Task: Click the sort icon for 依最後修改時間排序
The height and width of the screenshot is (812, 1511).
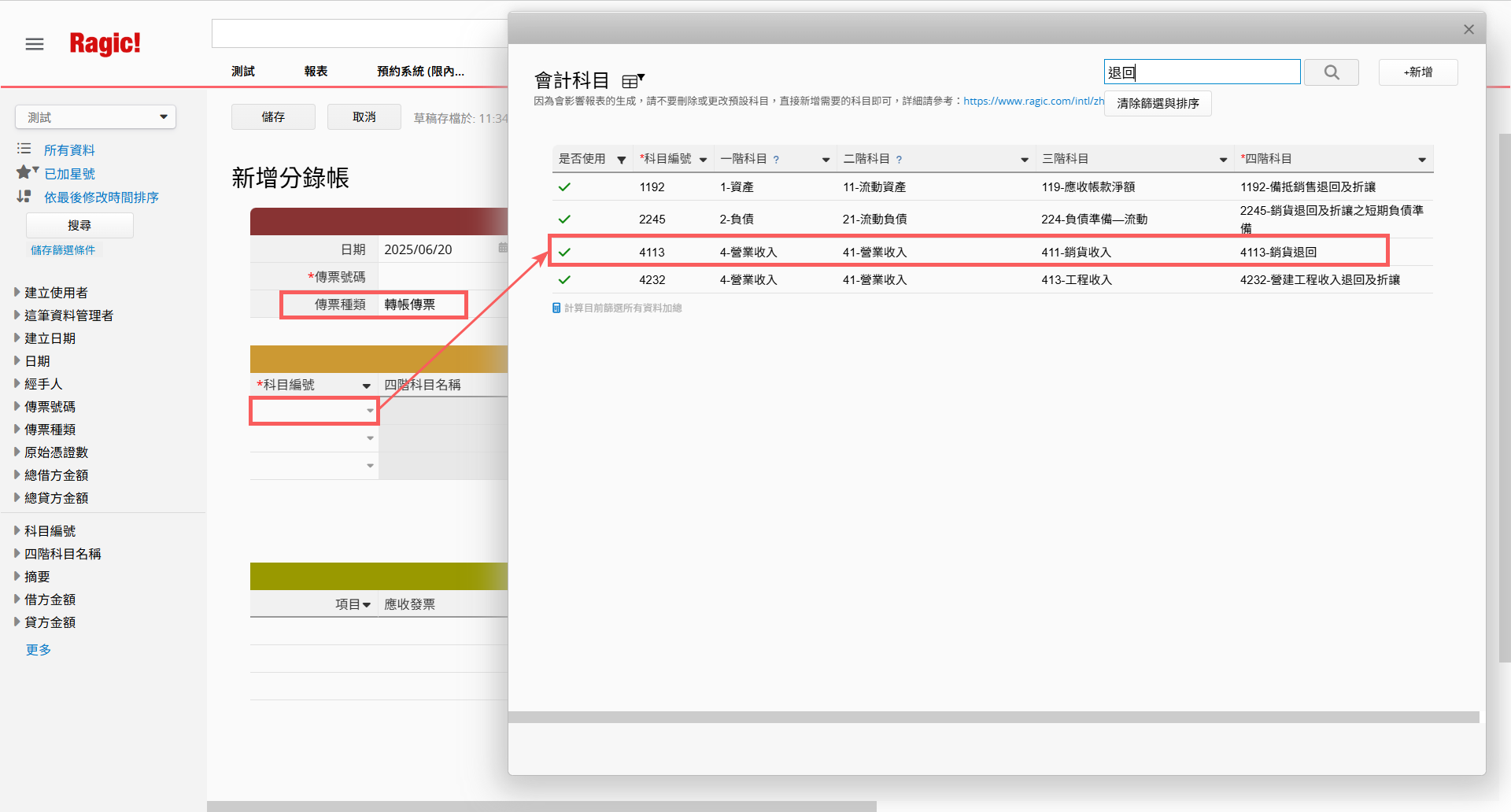Action: tap(24, 197)
